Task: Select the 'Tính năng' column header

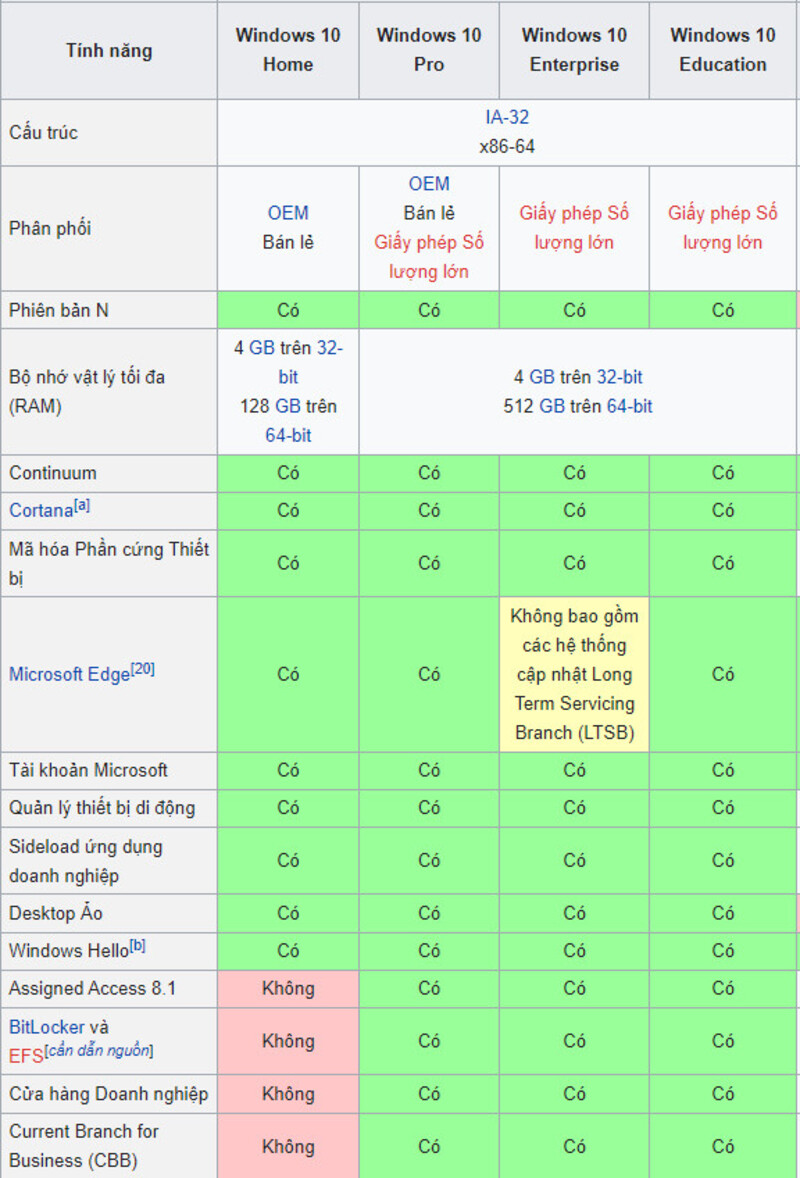Action: 109,50
